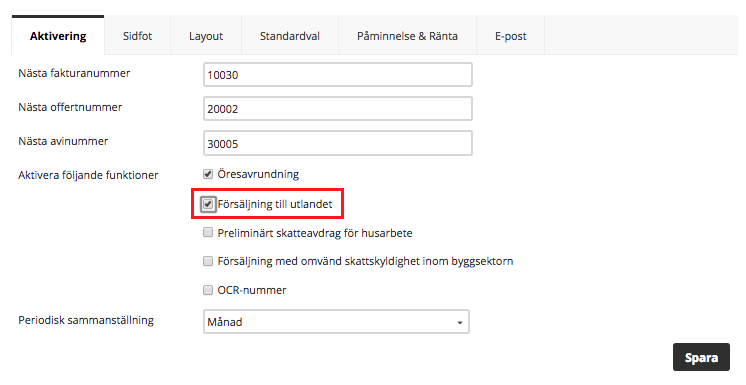Screen dimensions: 746x385
Task: Click the Nästa avinummer field
Action: pos(338,143)
